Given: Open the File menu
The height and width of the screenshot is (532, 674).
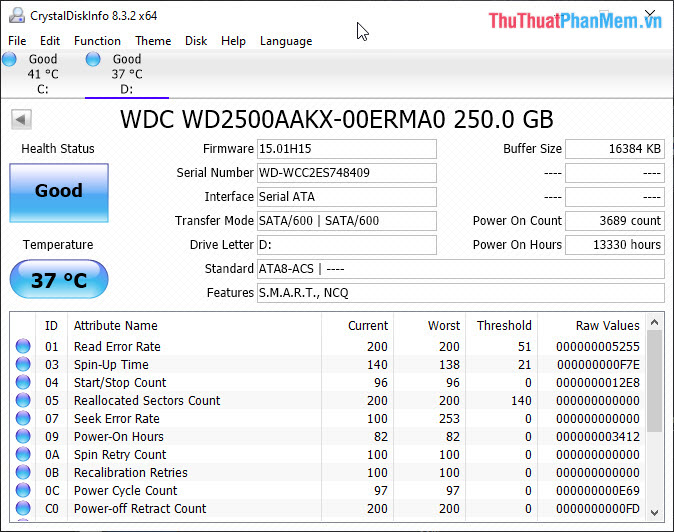Looking at the screenshot, I should click(17, 41).
